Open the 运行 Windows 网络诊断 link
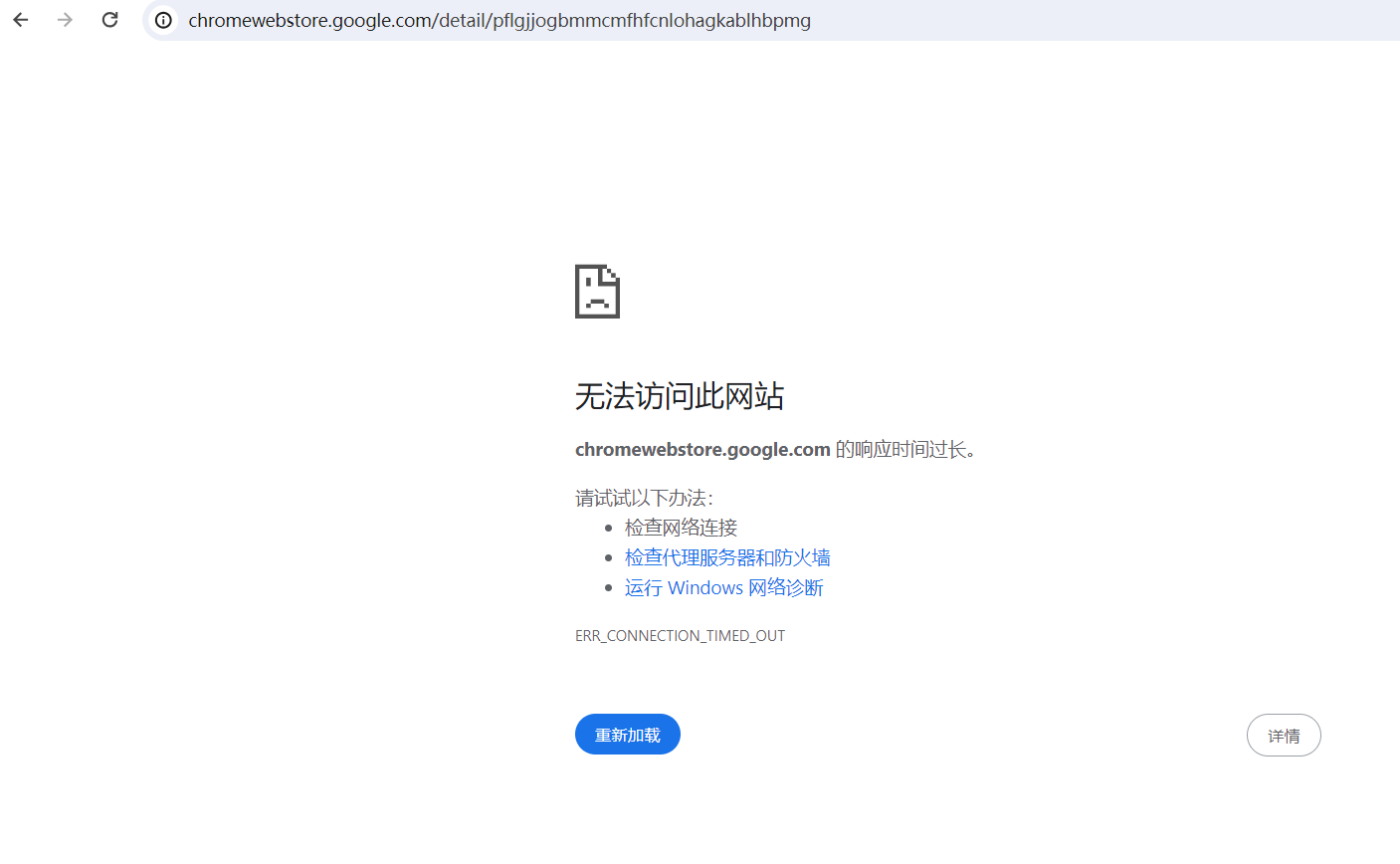Screen dimensions: 1400x864 pos(724,587)
